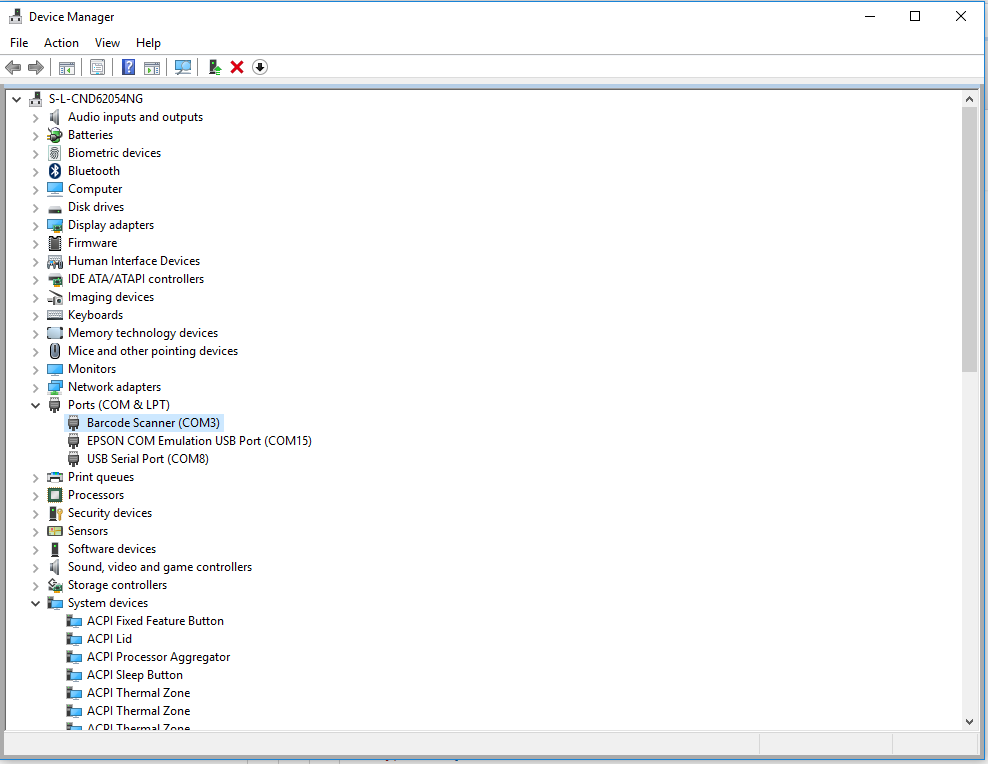Click the Disable device down-arrow icon
The width and height of the screenshot is (988, 764).
pyautogui.click(x=260, y=67)
